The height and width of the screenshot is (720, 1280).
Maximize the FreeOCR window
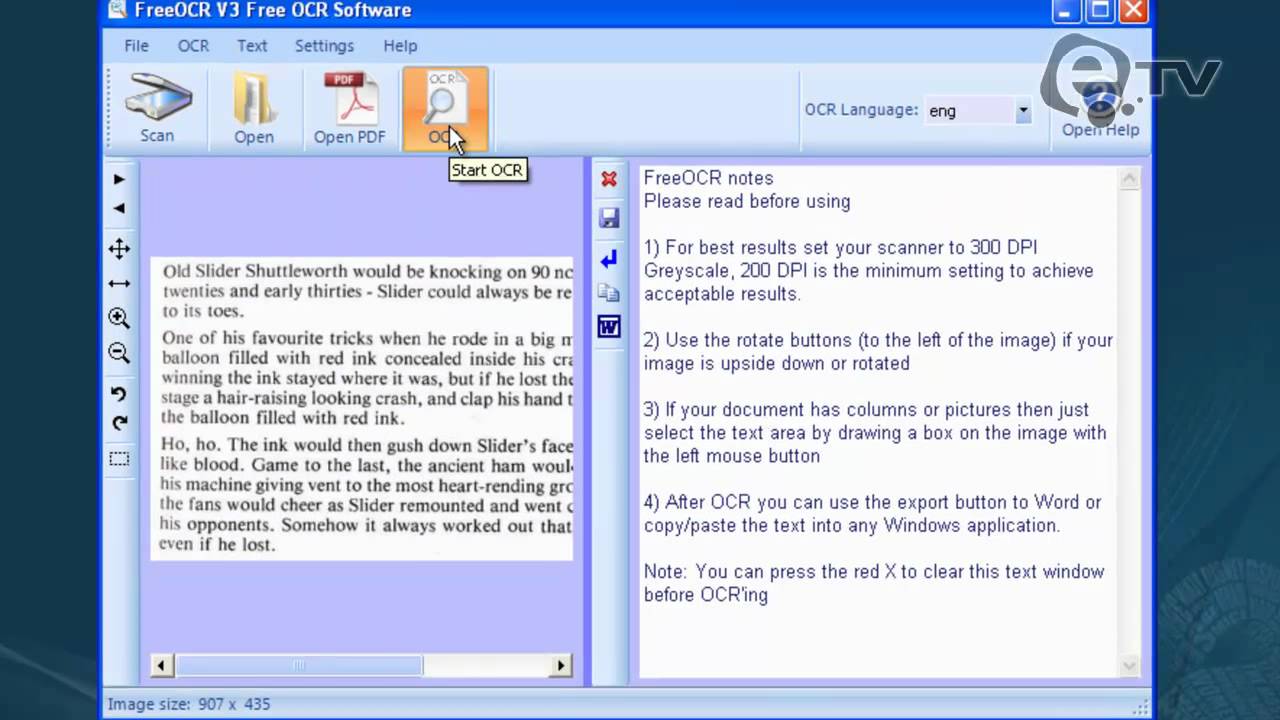coord(1099,11)
